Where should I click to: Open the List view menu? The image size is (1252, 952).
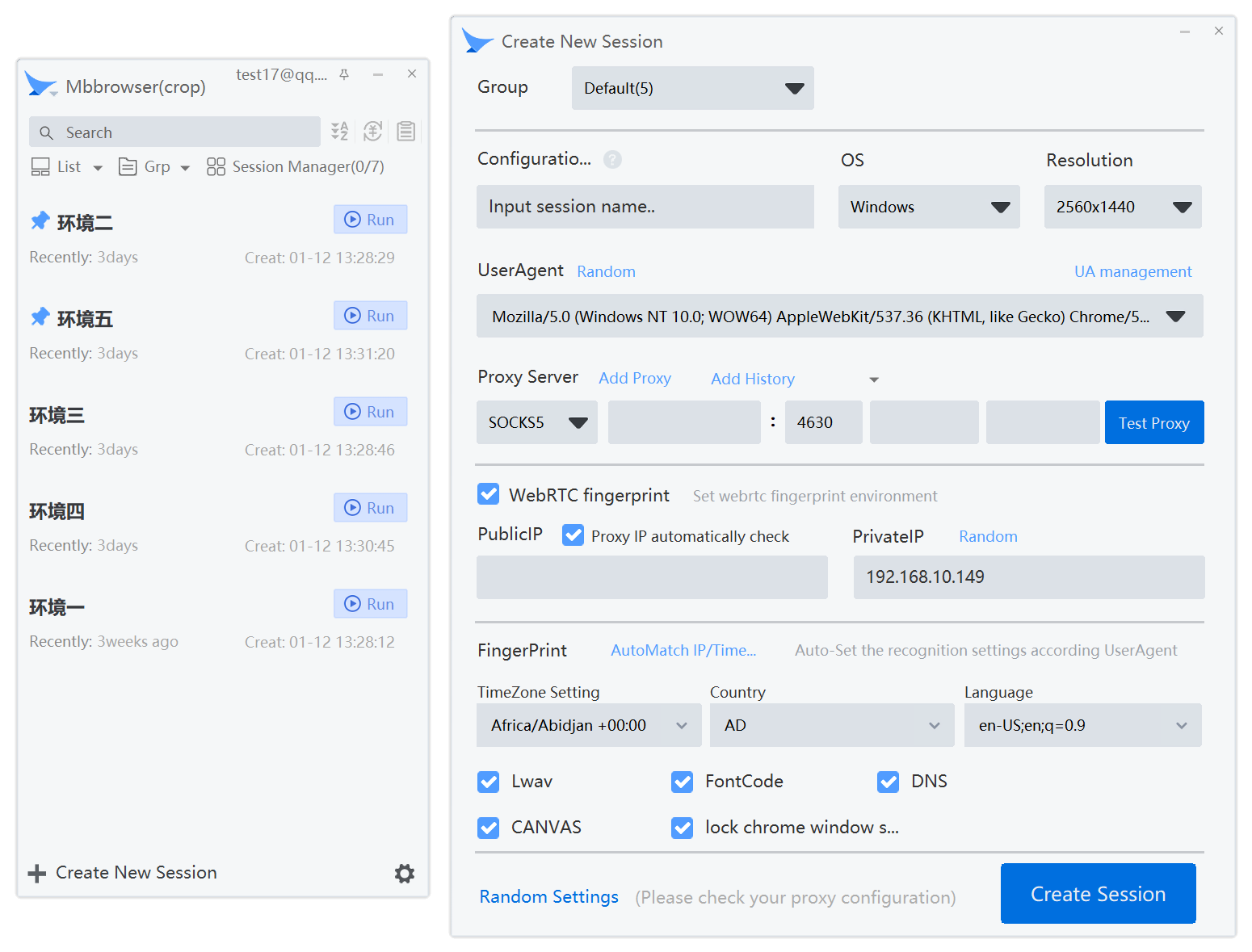point(67,167)
